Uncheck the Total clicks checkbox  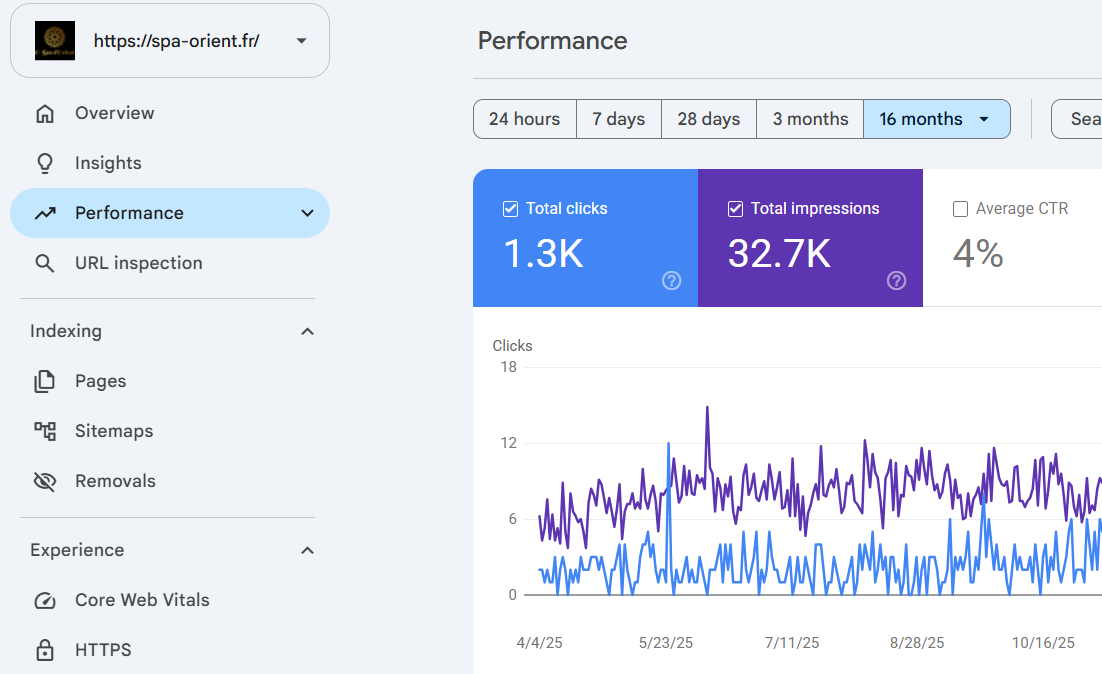click(x=510, y=209)
